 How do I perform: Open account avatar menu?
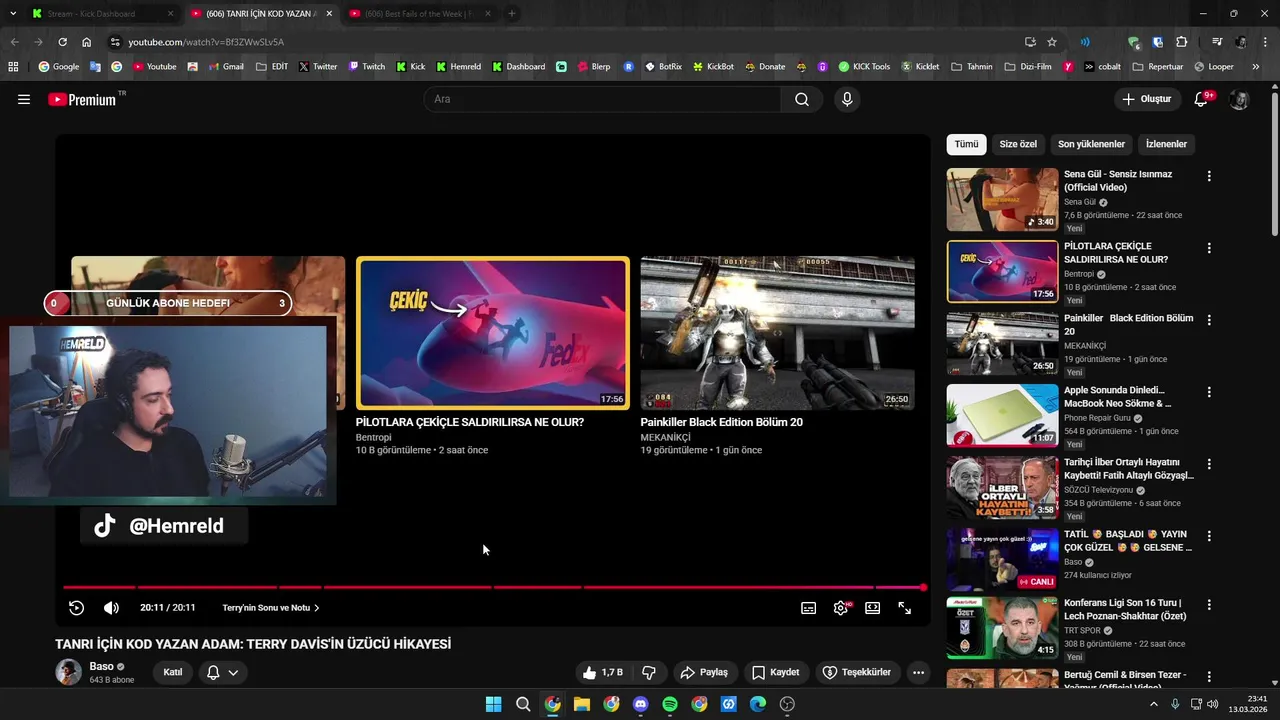tap(1239, 99)
